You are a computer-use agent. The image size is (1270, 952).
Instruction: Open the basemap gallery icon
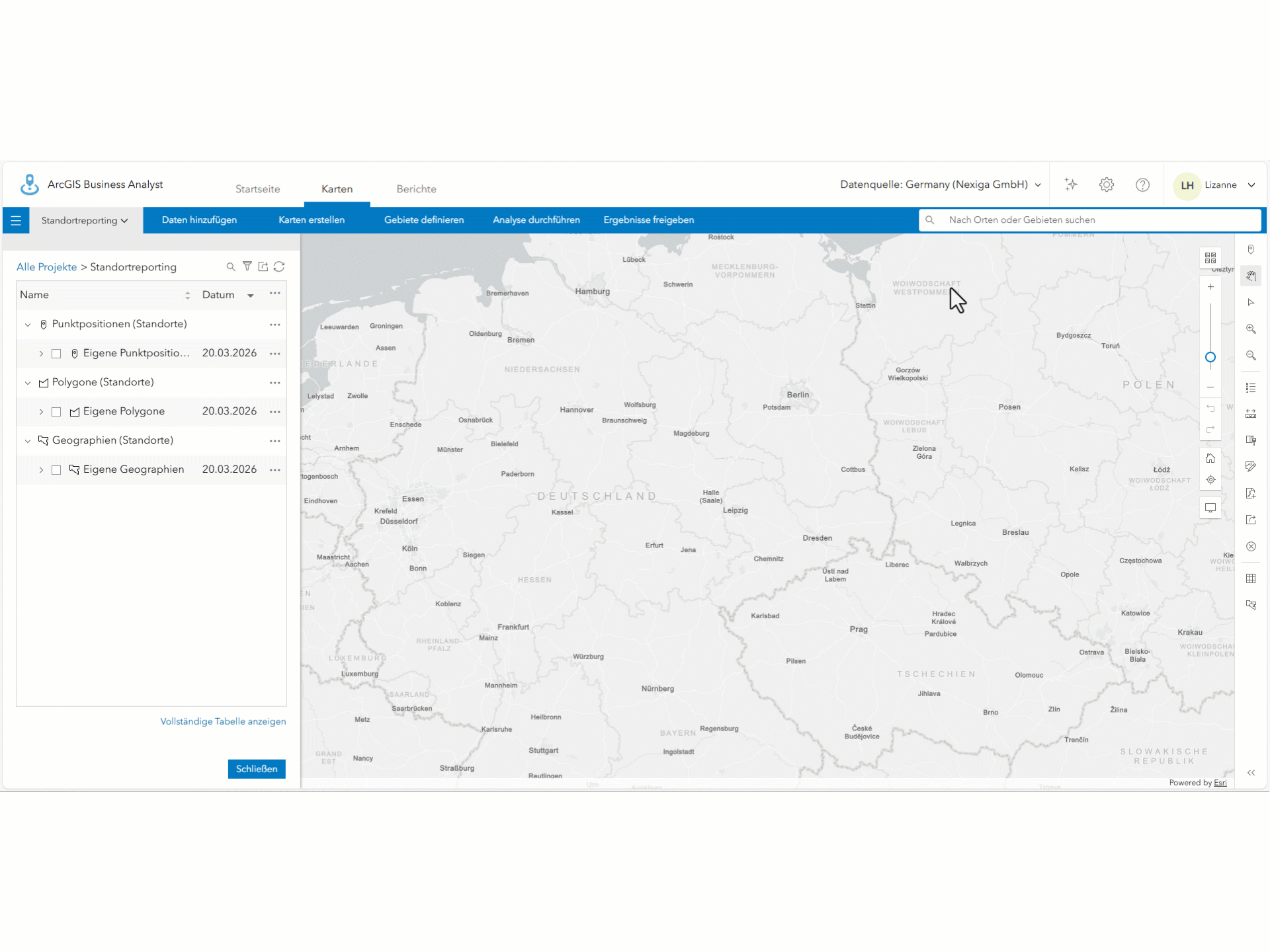(1210, 258)
